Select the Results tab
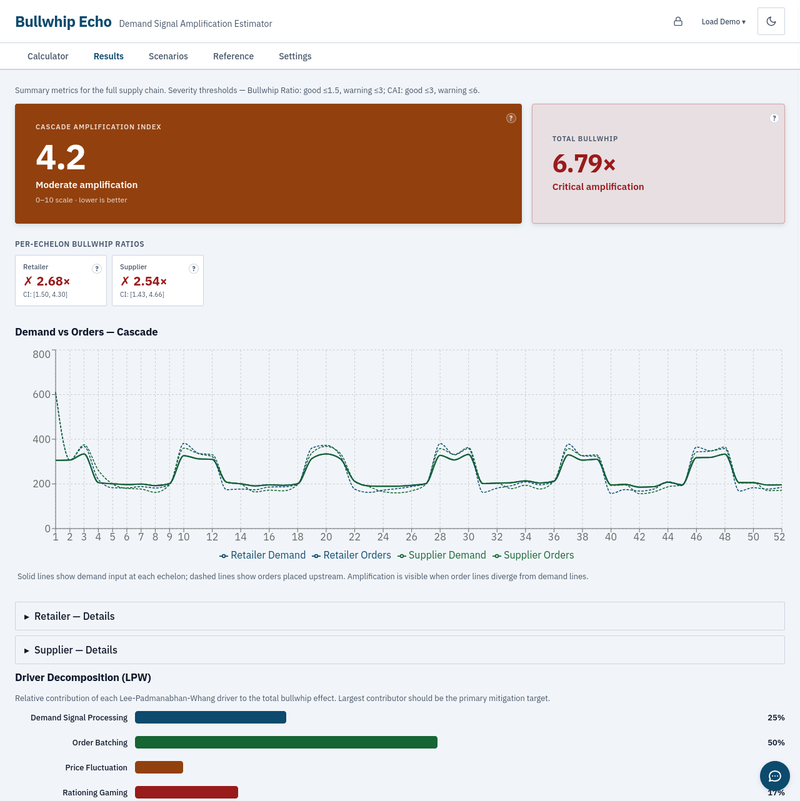The width and height of the screenshot is (800, 801). tap(108, 56)
